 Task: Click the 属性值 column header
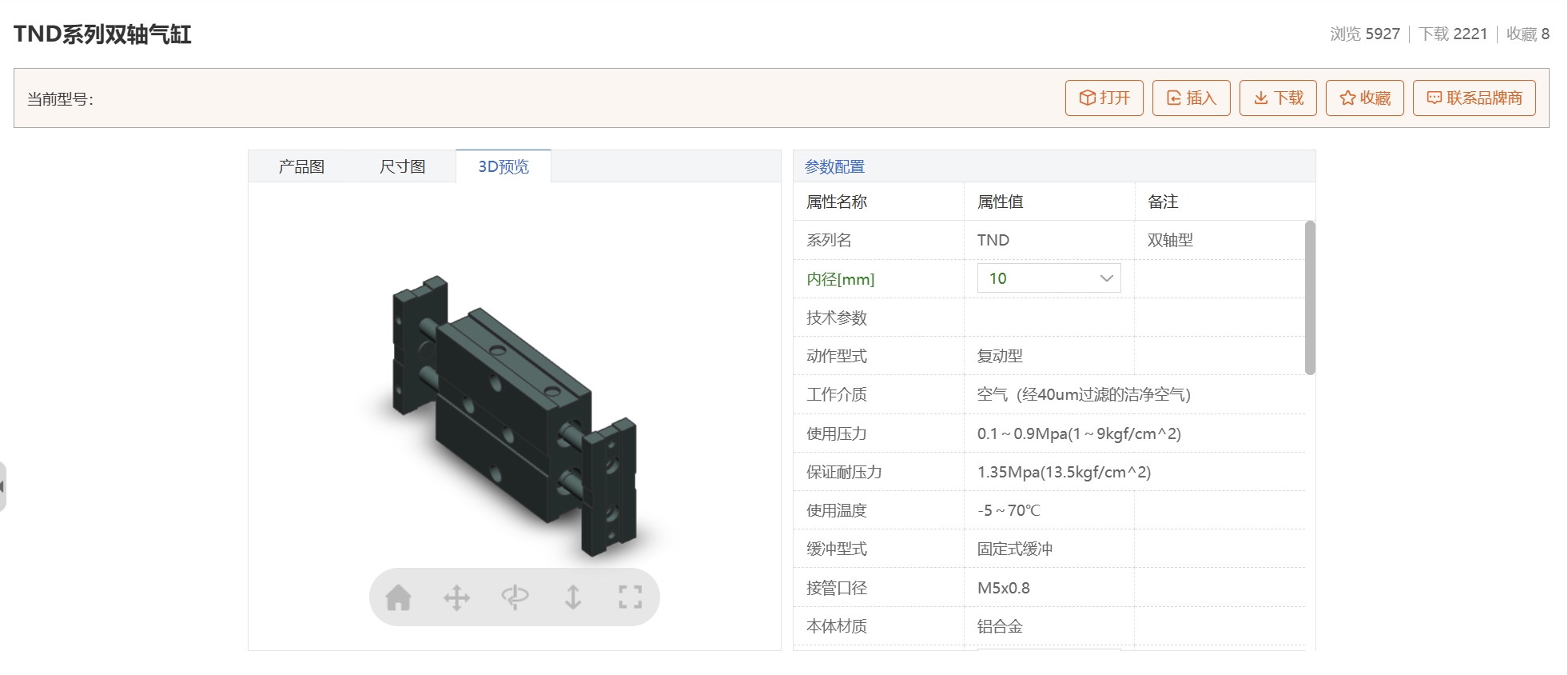coord(1000,202)
